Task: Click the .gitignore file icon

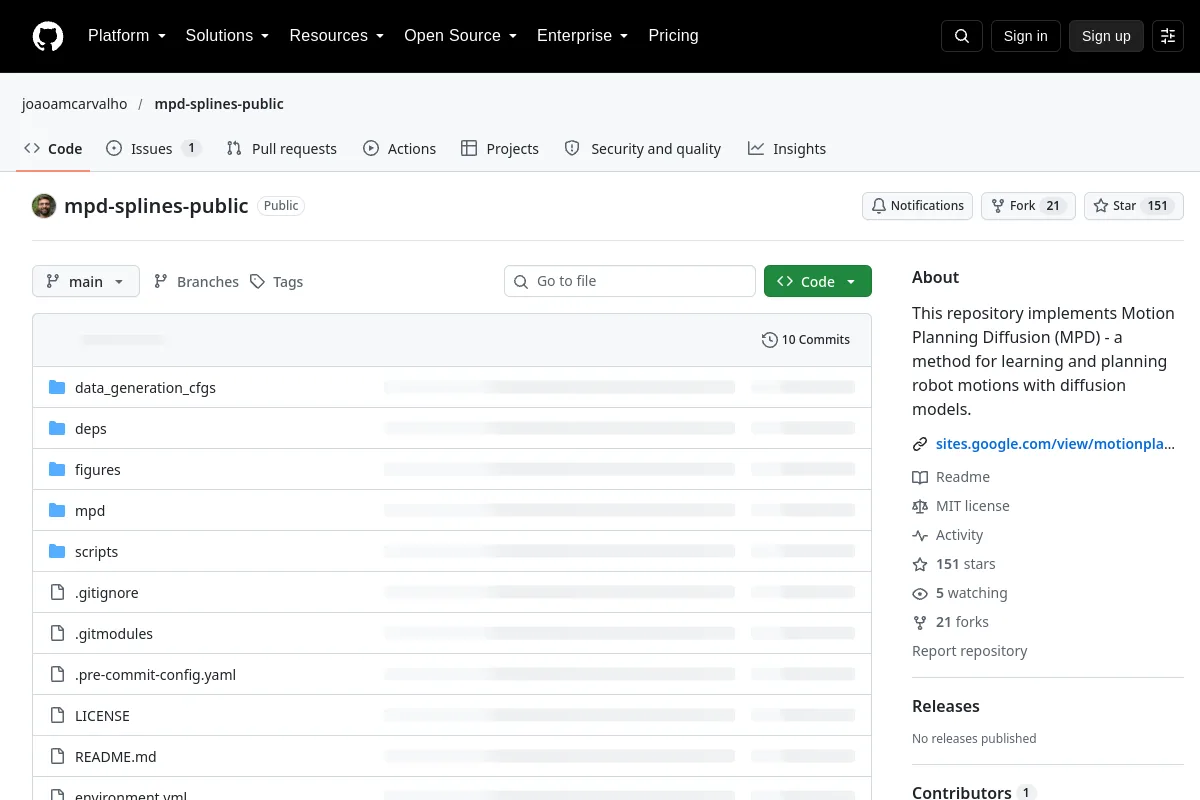Action: [57, 592]
